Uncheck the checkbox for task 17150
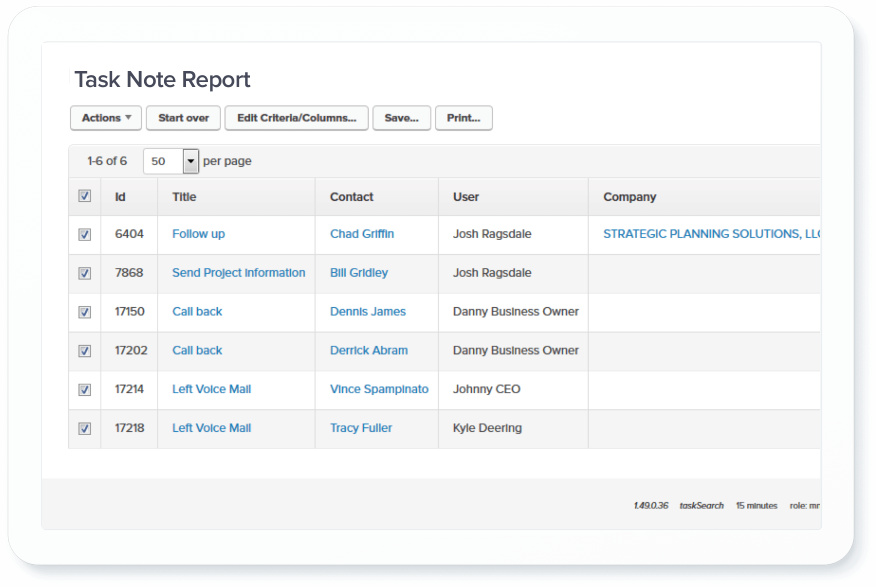The height and width of the screenshot is (587, 876). [84, 312]
